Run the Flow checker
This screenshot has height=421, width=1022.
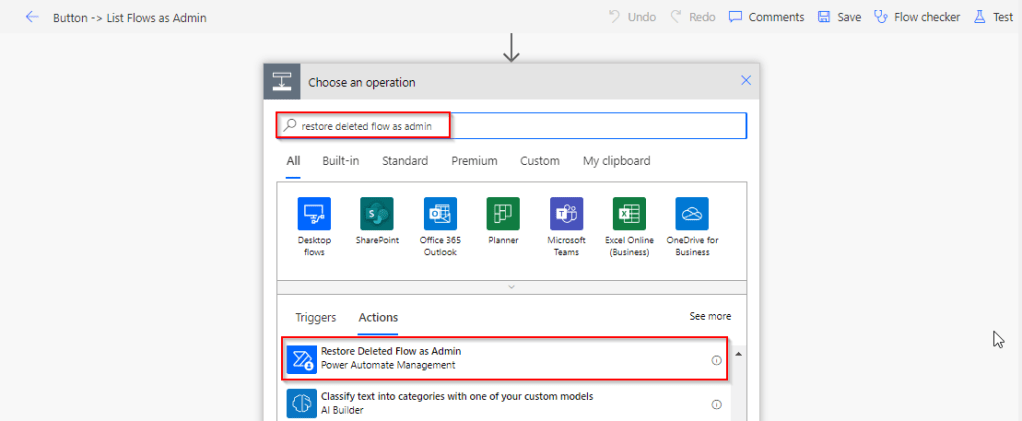tap(916, 17)
